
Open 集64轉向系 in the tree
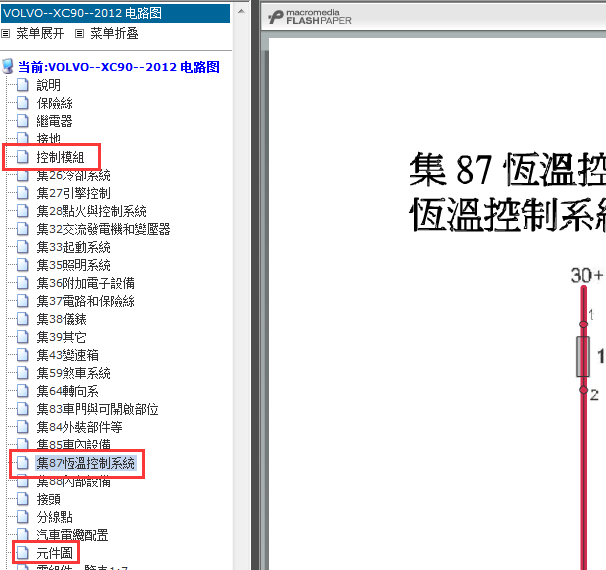pyautogui.click(x=67, y=391)
